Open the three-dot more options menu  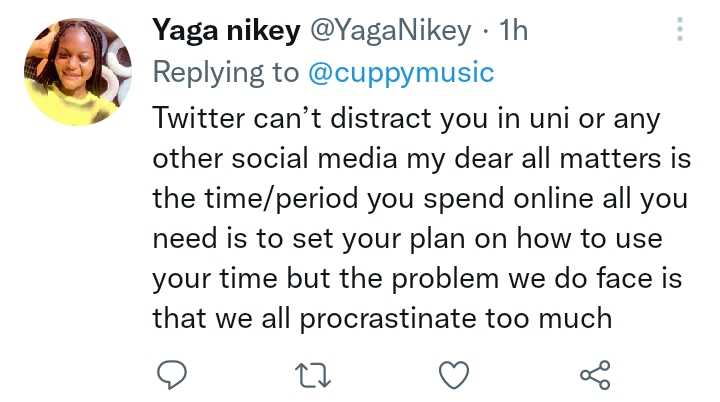680,29
